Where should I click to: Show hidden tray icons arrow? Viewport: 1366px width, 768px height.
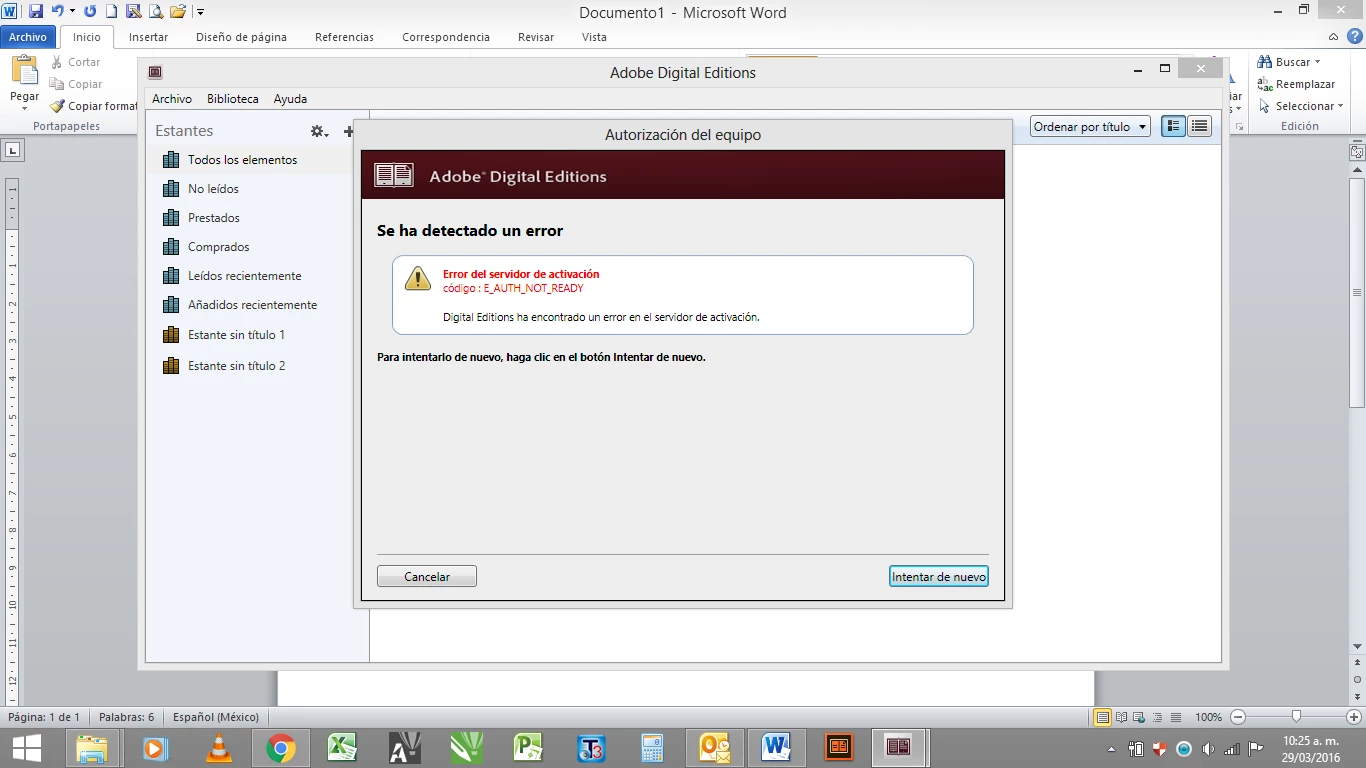[x=1111, y=748]
